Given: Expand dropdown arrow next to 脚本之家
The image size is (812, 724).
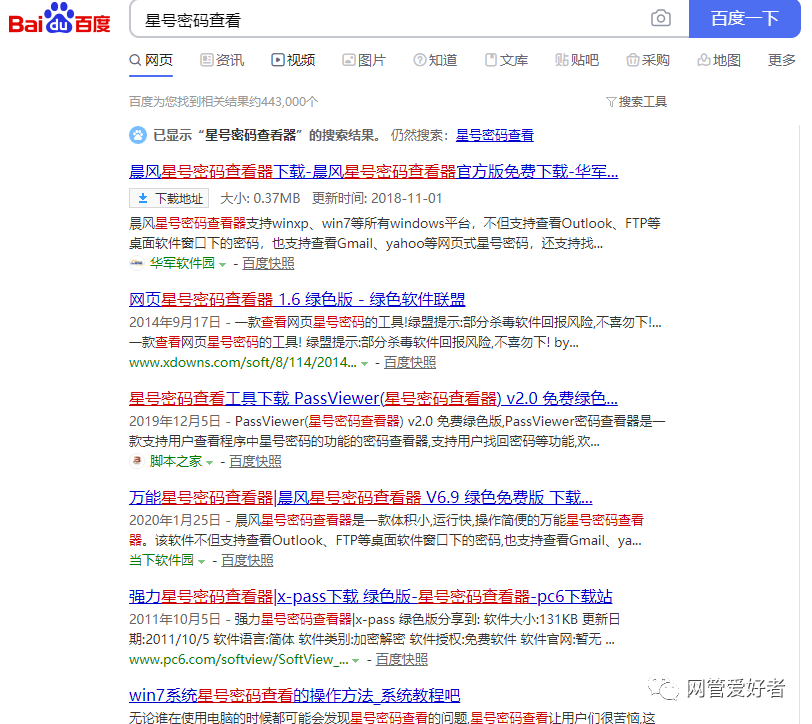Looking at the screenshot, I should pyautogui.click(x=210, y=462).
